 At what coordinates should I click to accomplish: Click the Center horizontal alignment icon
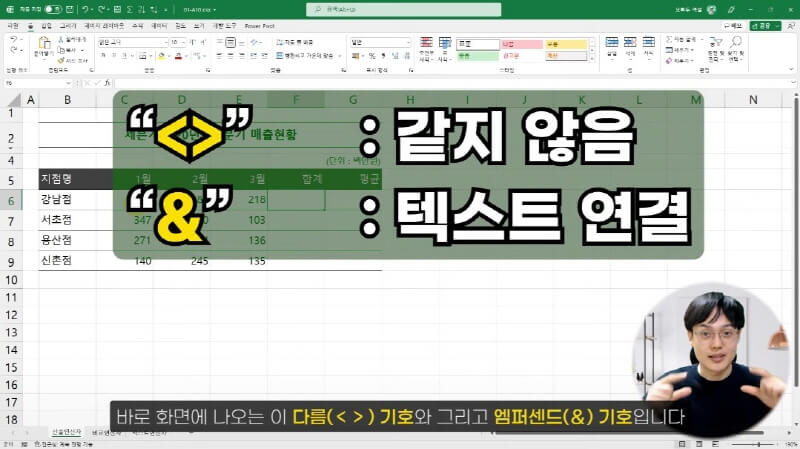[231, 56]
